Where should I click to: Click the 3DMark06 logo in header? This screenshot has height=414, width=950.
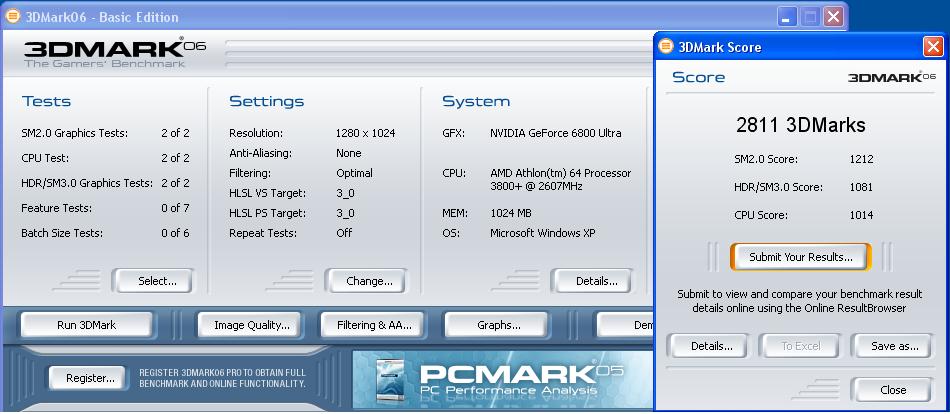pos(115,53)
